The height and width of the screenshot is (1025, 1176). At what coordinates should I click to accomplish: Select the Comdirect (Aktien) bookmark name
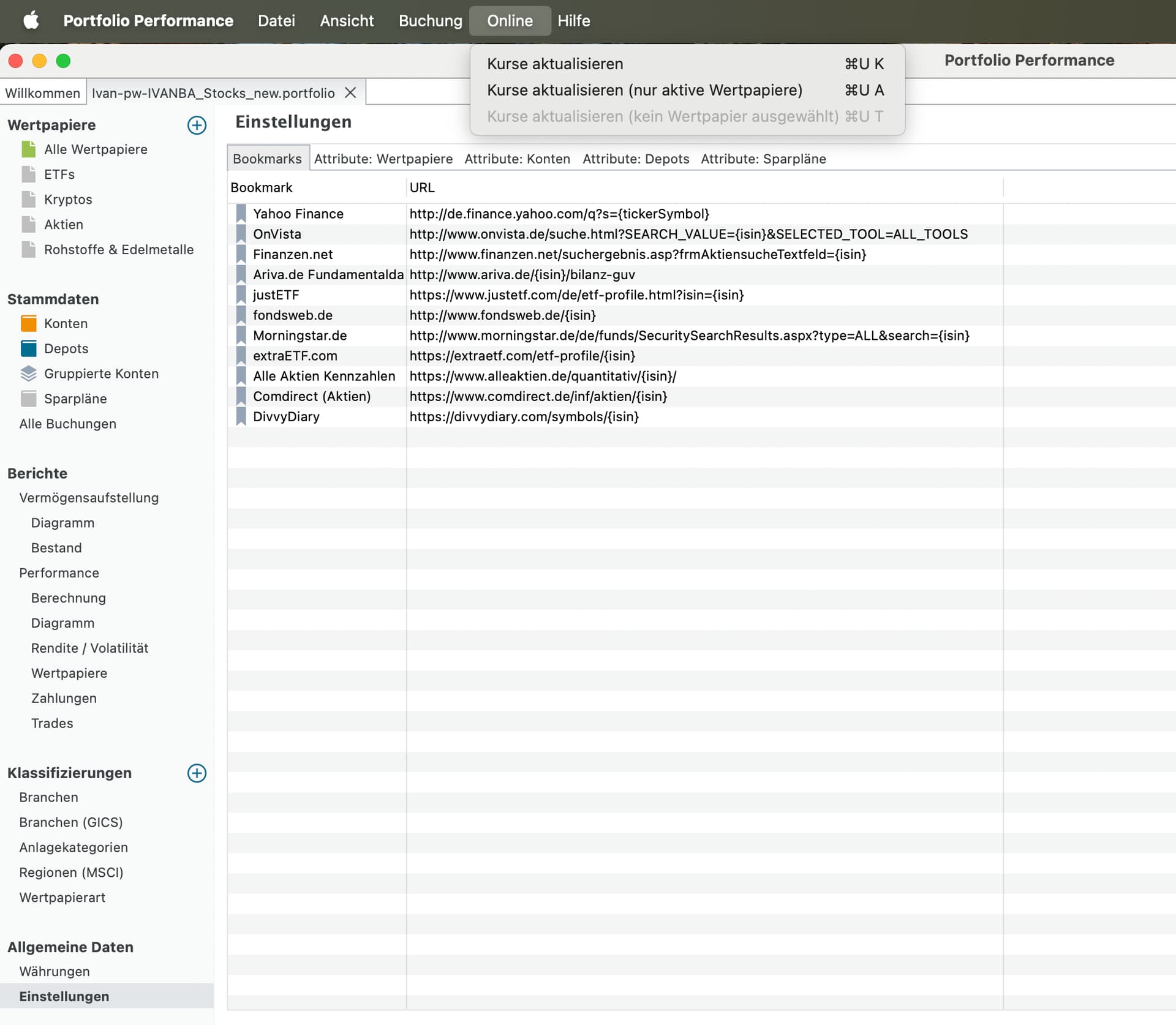pos(312,396)
